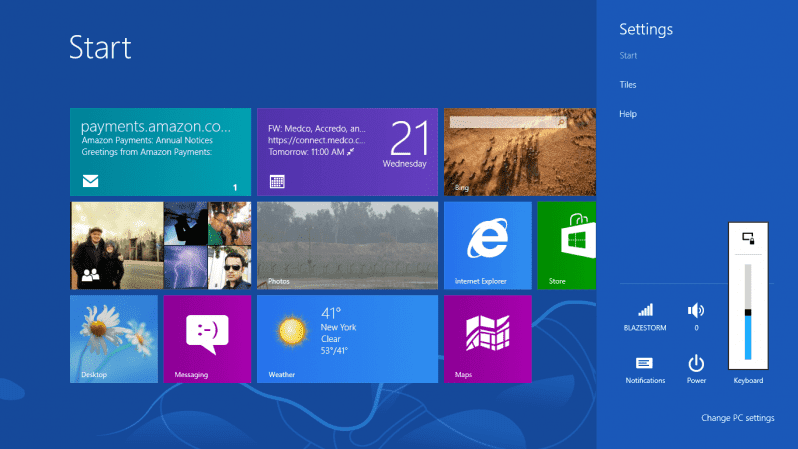The height and width of the screenshot is (449, 798).
Task: Open the Messaging tile
Action: 207,339
